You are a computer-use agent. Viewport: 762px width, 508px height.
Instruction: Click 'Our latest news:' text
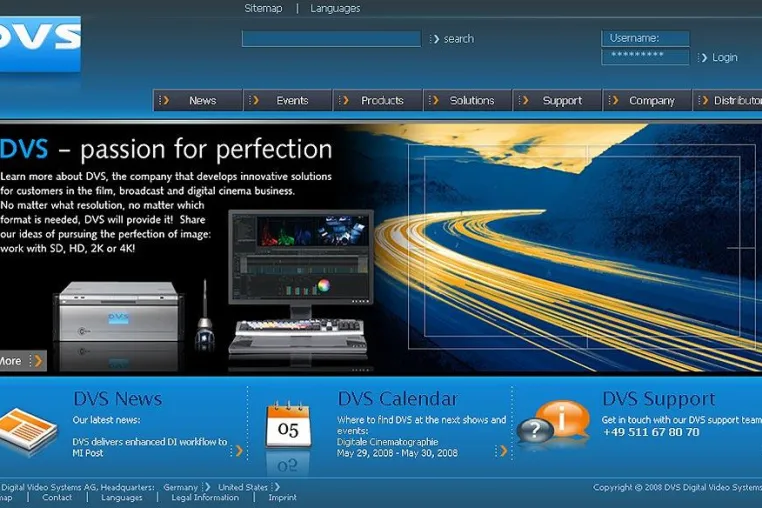106,420
